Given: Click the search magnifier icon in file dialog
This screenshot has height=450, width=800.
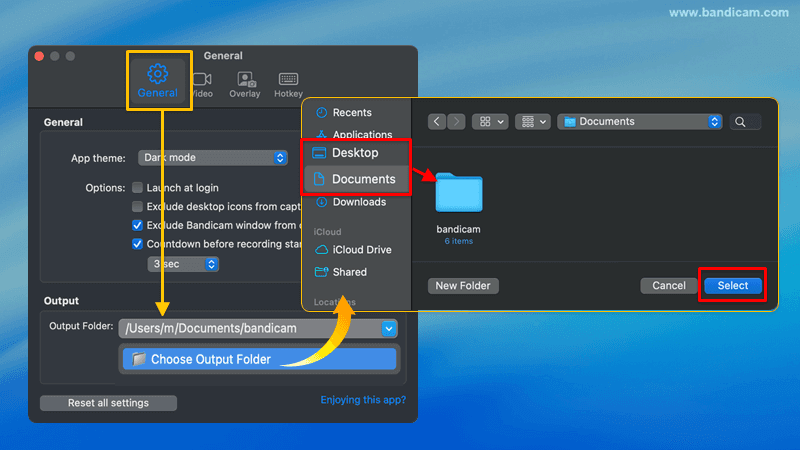Looking at the screenshot, I should pyautogui.click(x=740, y=122).
